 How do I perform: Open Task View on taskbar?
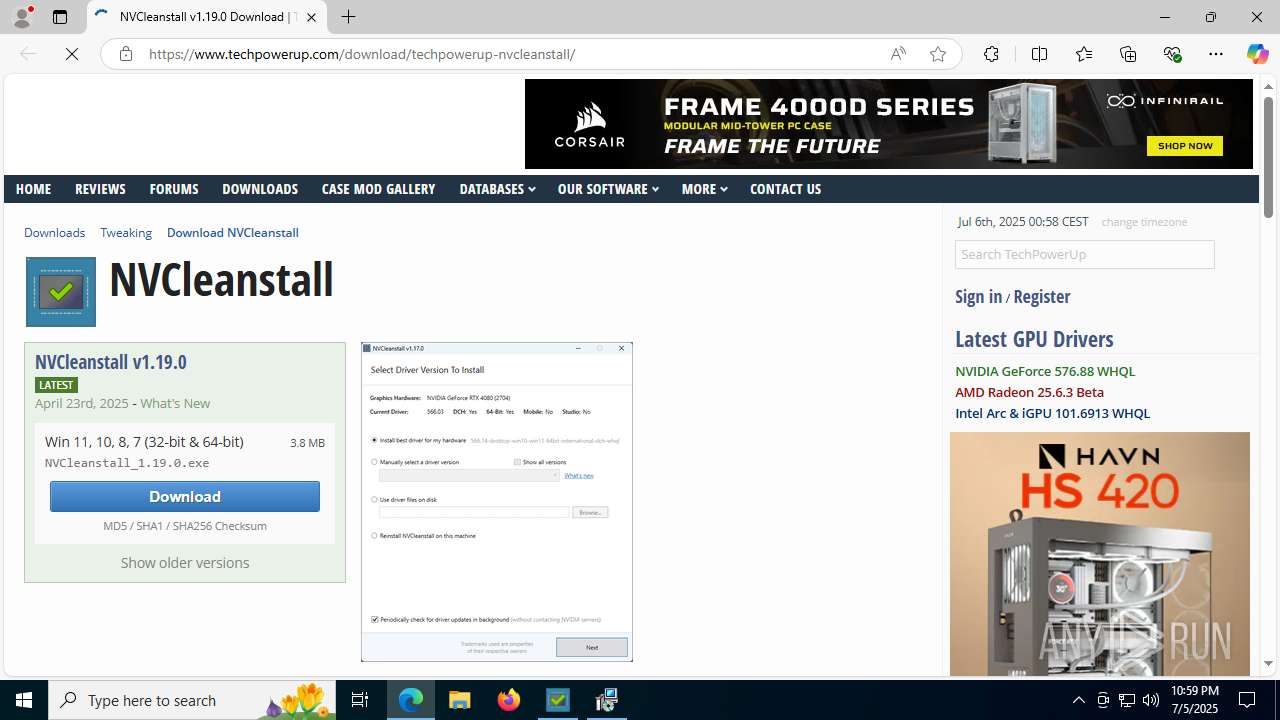click(x=360, y=700)
